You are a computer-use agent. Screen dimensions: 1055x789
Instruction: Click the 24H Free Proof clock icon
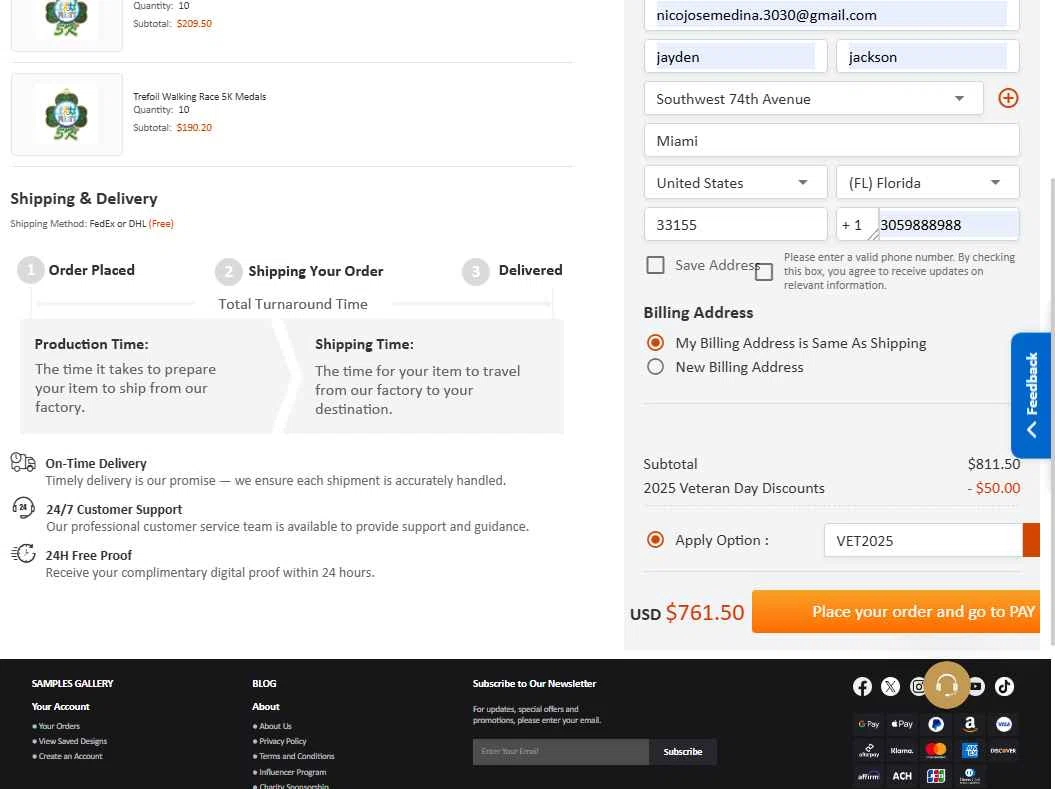click(x=23, y=553)
